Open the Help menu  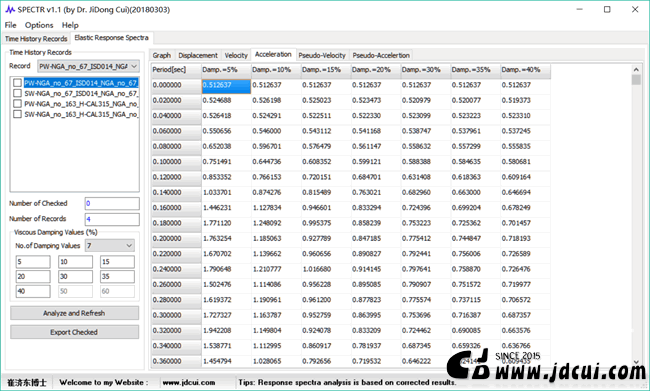point(70,25)
